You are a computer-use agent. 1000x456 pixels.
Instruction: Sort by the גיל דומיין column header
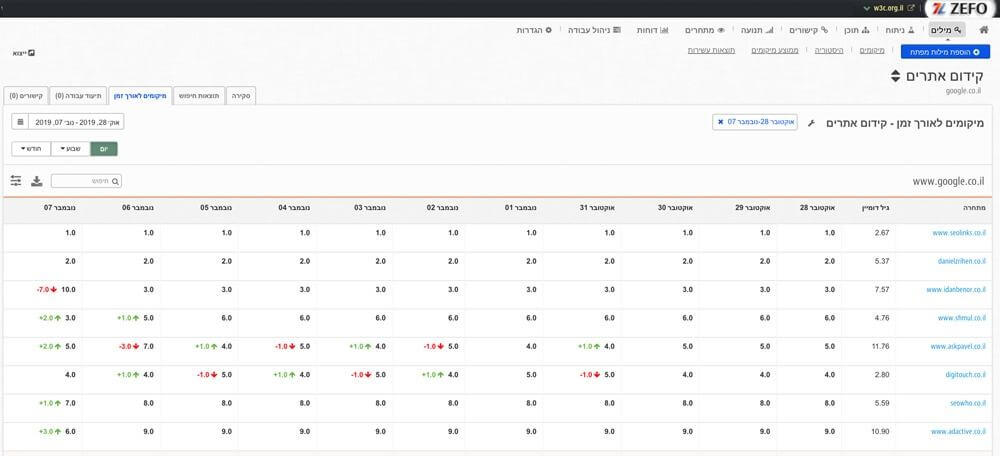[876, 208]
